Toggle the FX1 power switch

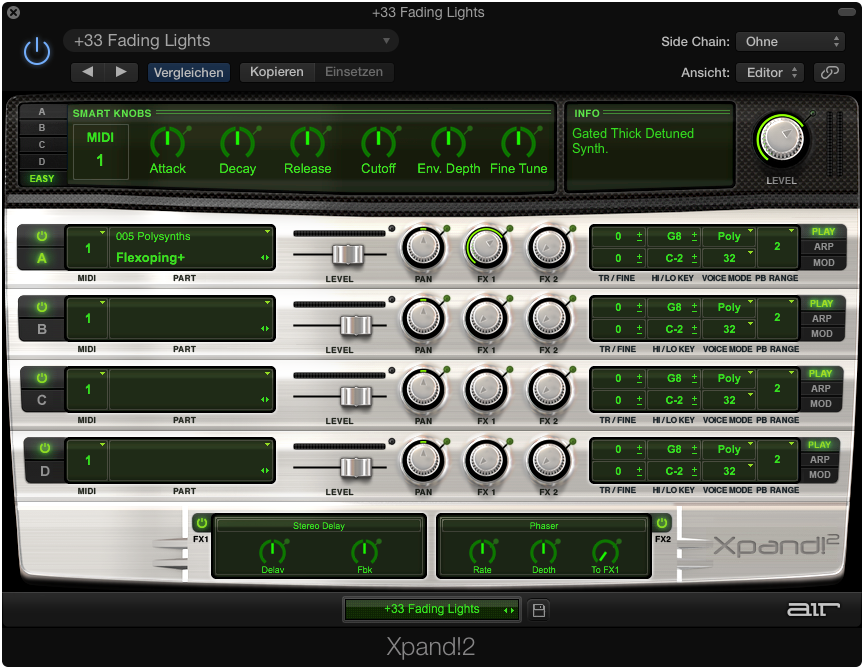[x=201, y=523]
